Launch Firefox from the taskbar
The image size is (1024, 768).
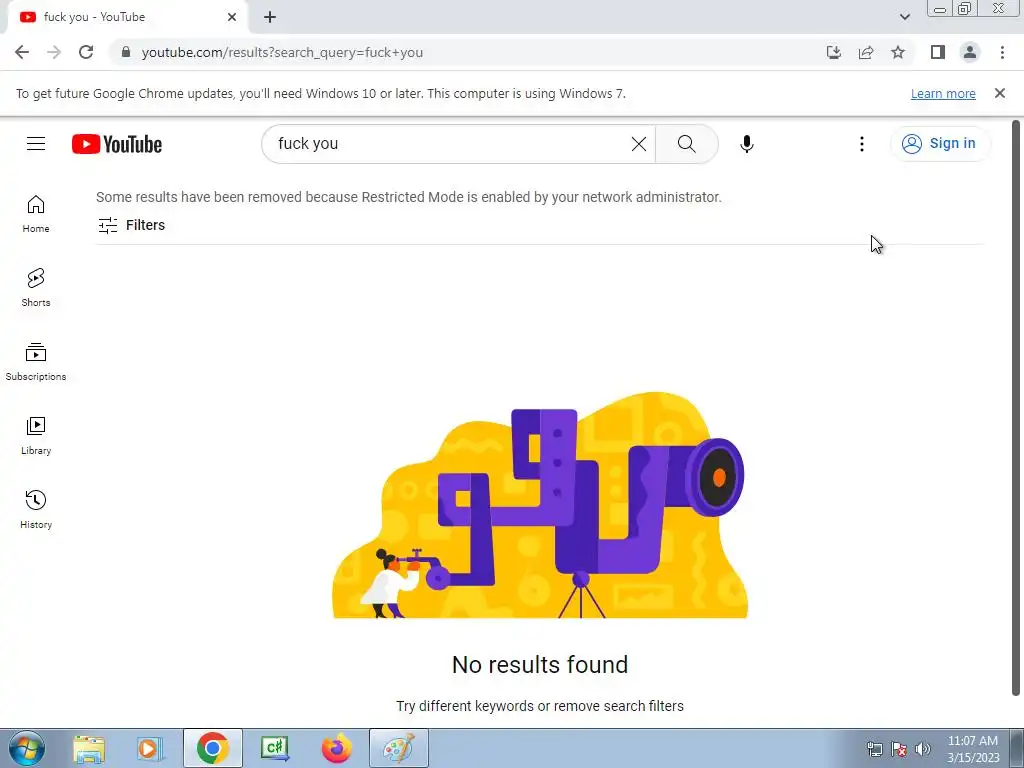(337, 748)
